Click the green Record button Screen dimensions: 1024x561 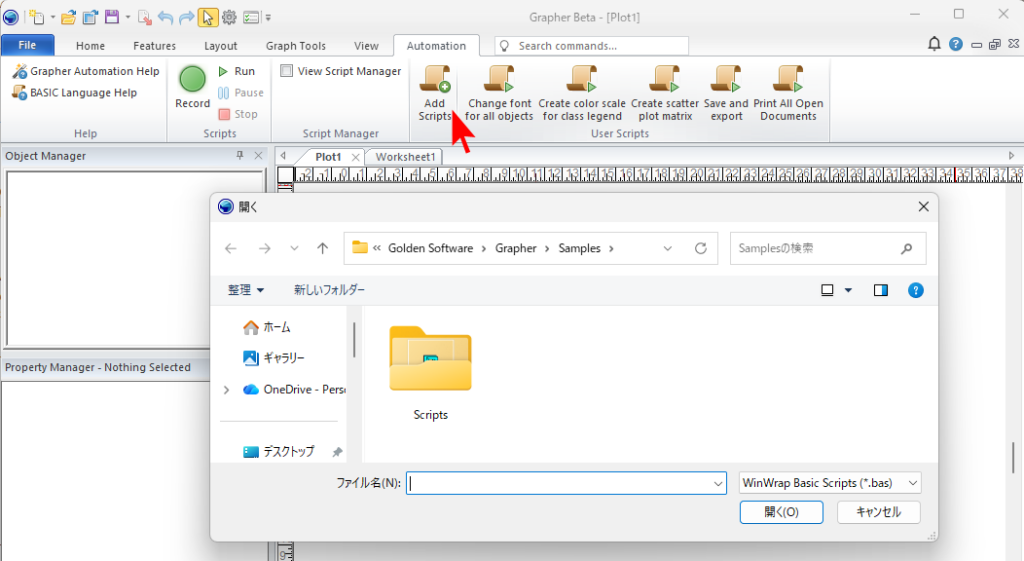click(193, 80)
